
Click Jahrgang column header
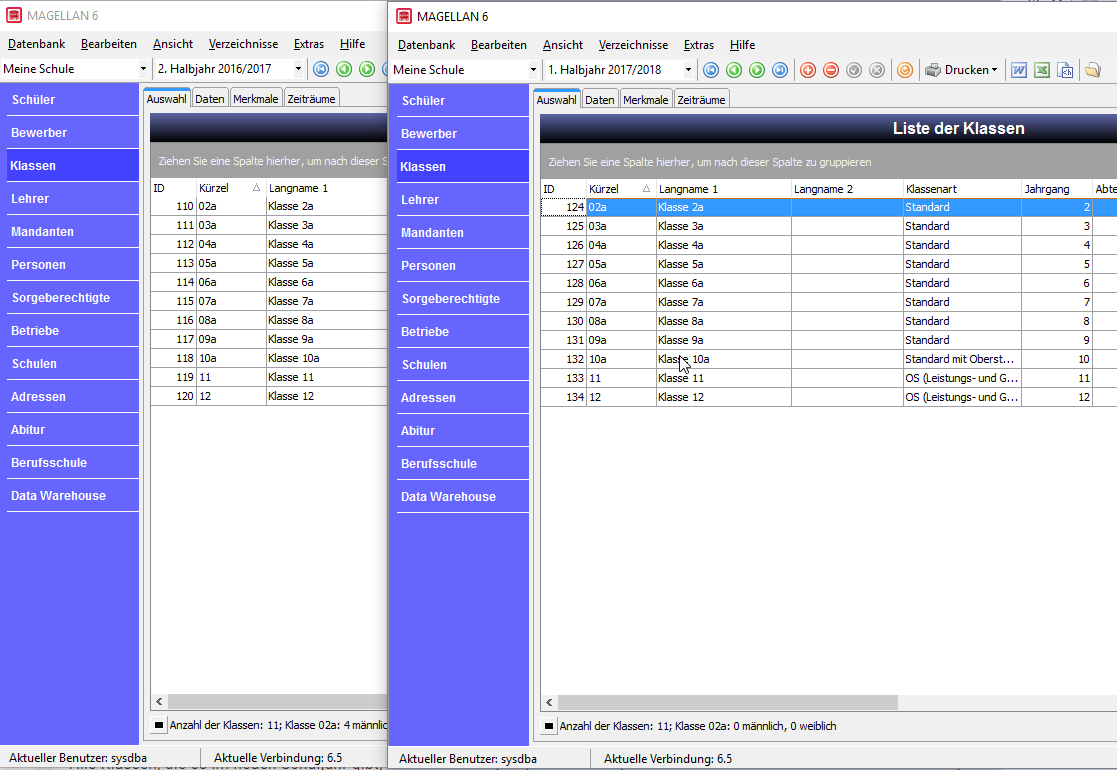[1056, 189]
